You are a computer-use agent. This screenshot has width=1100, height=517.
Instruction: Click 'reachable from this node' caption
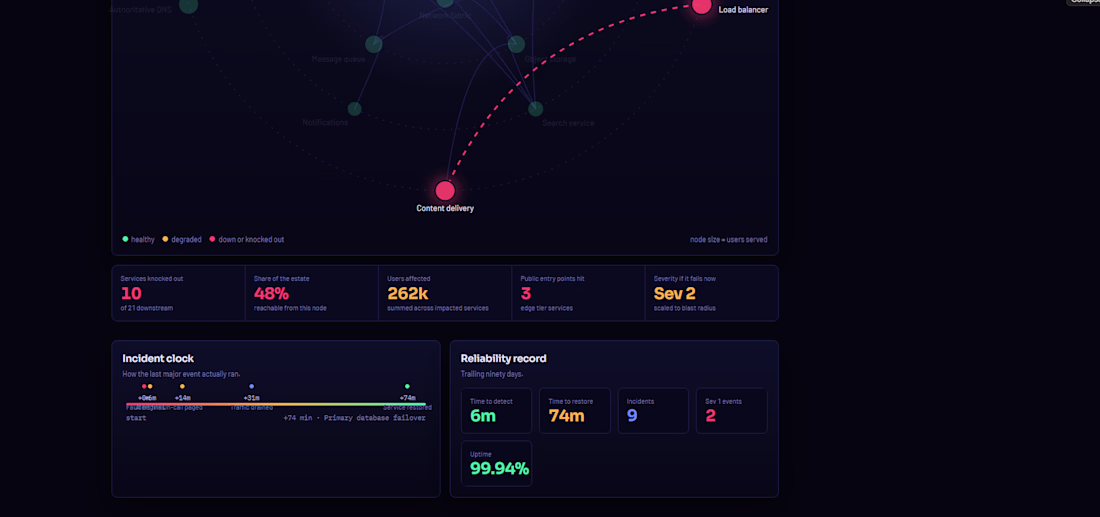pos(290,308)
